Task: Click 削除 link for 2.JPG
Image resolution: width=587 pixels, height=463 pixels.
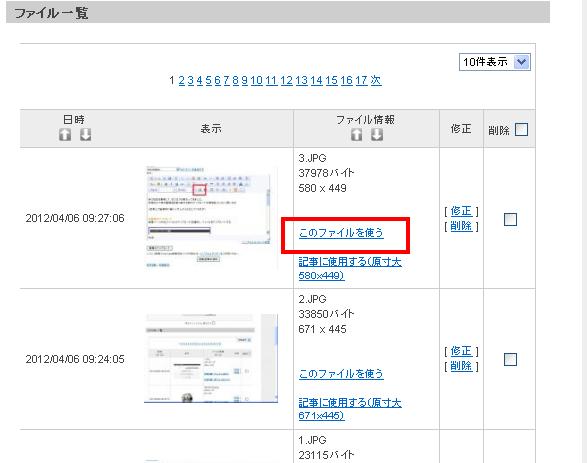Action: 461,366
